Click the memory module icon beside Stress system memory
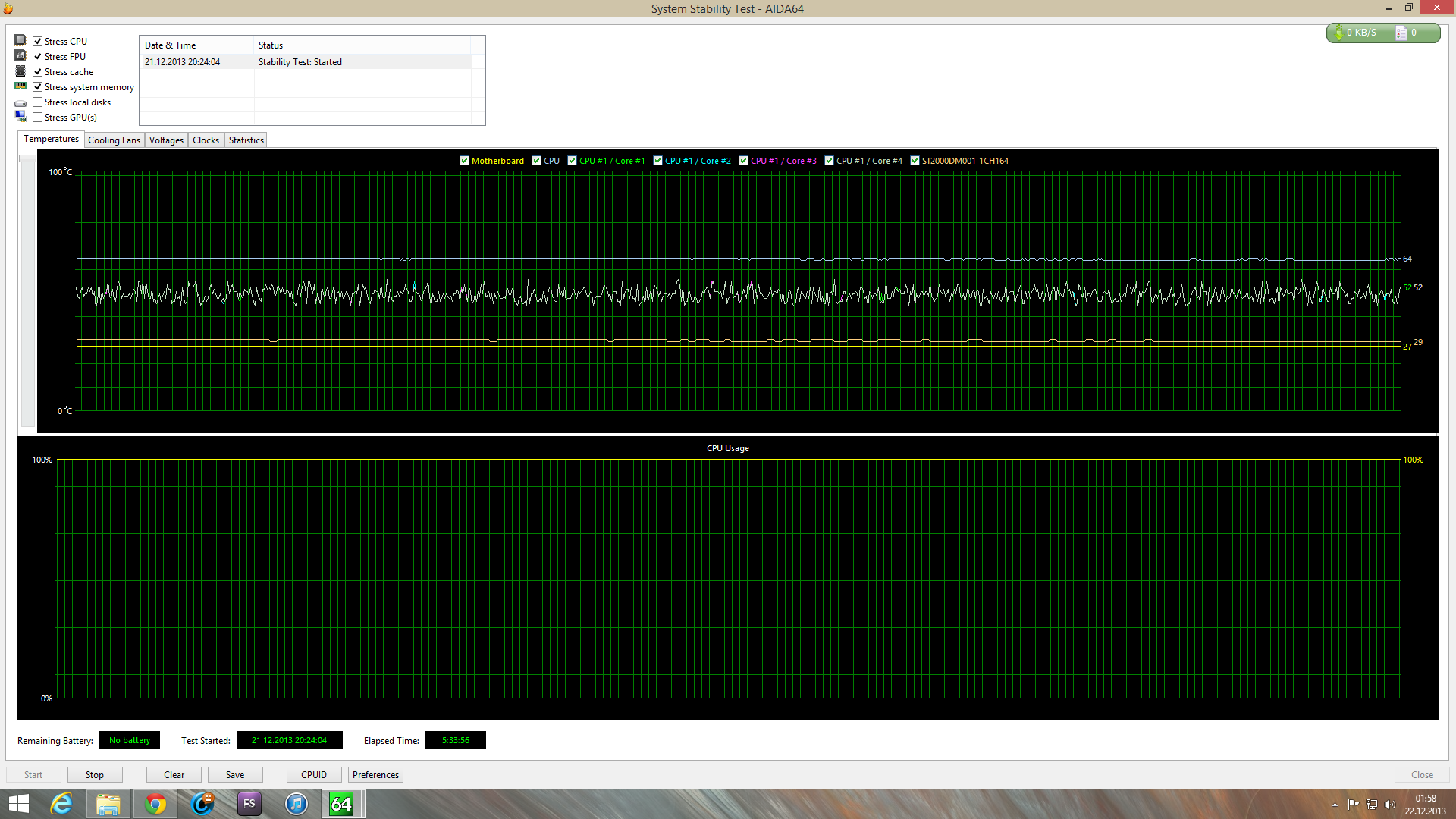 pos(20,86)
